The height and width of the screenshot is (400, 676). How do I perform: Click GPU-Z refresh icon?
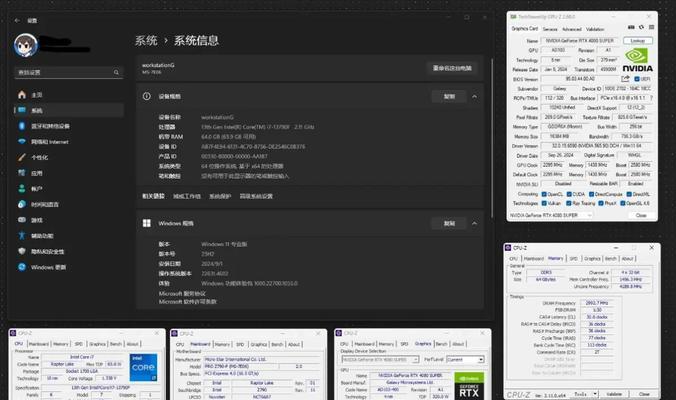(642, 27)
